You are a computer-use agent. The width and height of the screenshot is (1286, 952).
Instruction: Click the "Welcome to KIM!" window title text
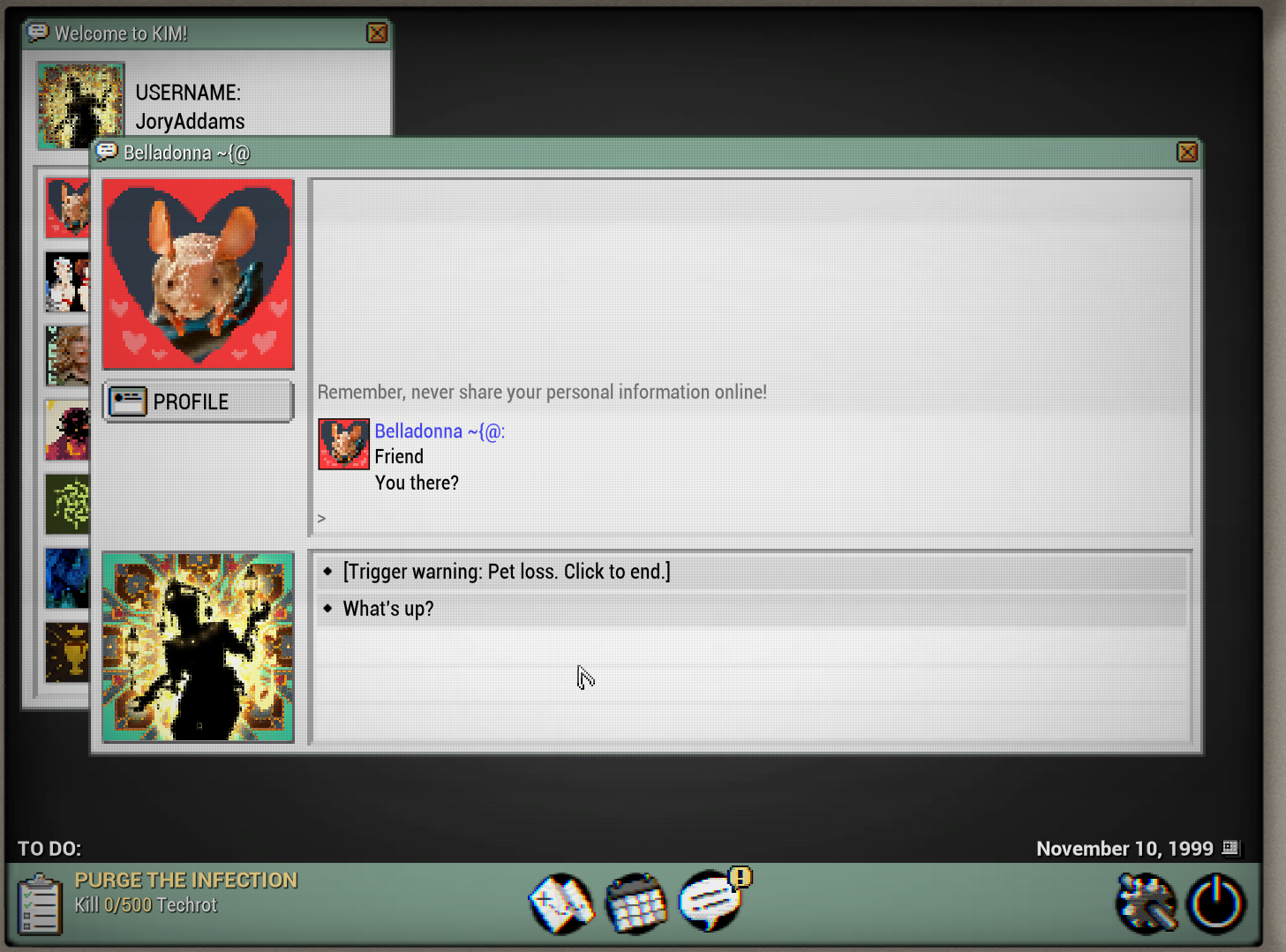[x=121, y=34]
